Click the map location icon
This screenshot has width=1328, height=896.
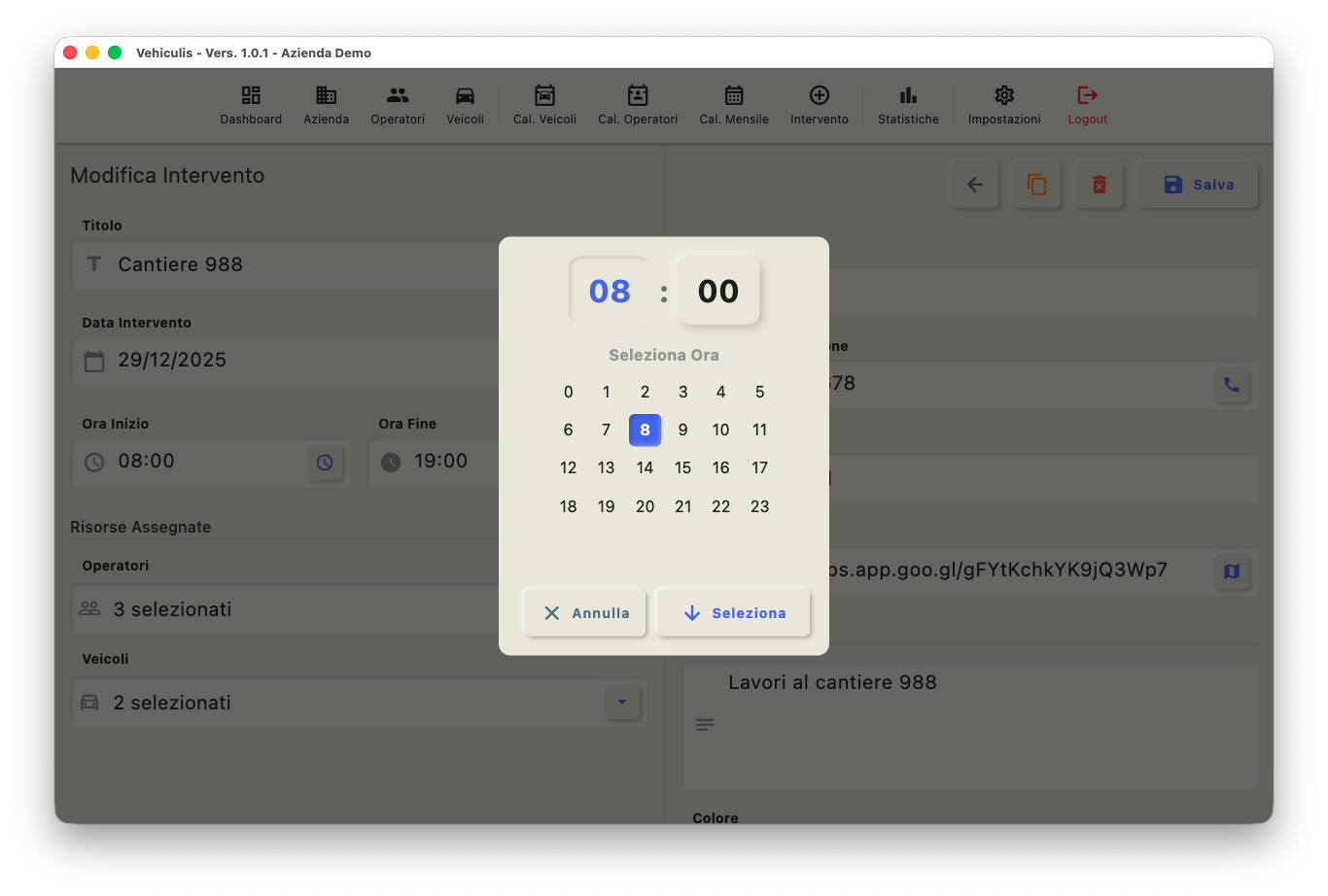point(1232,571)
